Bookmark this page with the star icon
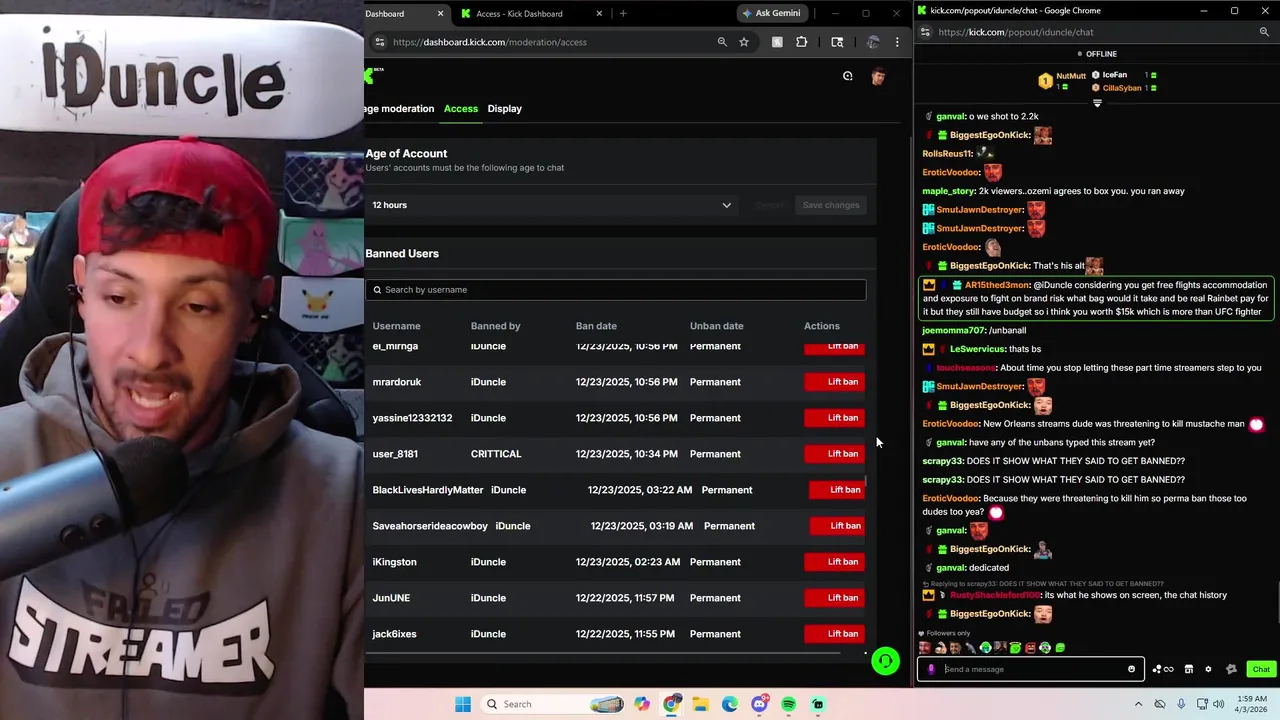The height and width of the screenshot is (720, 1280). click(744, 42)
